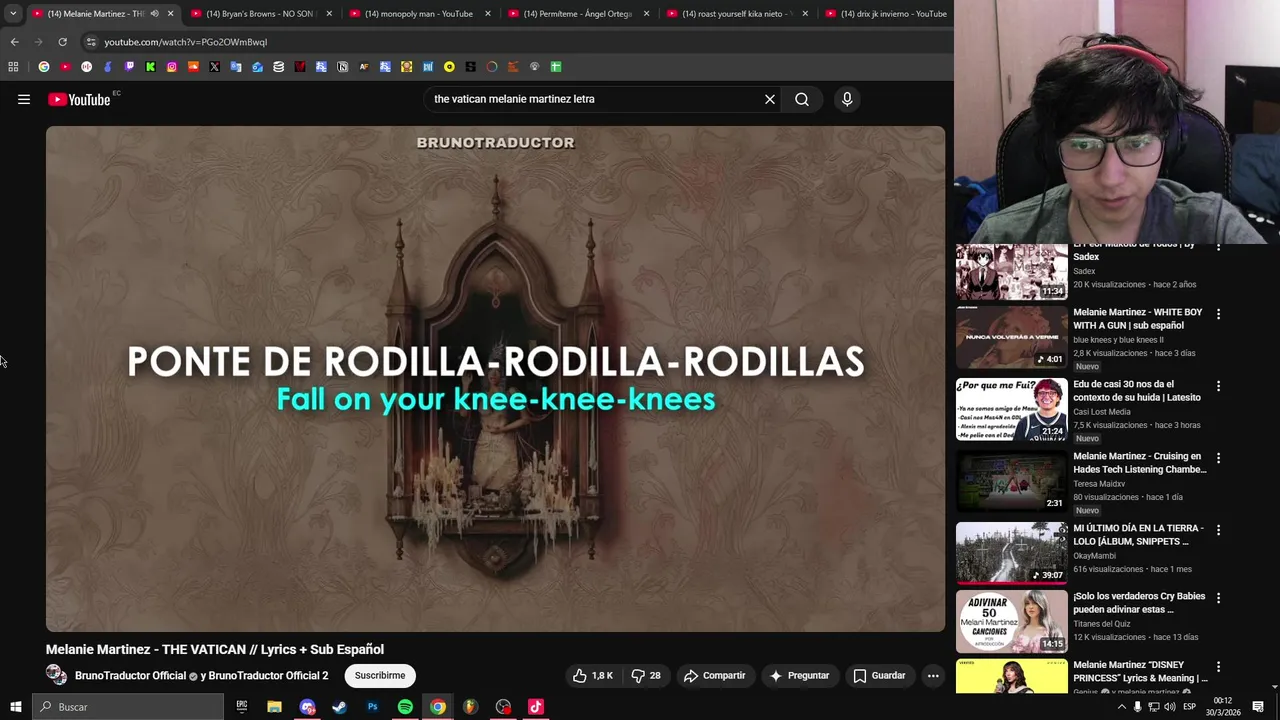Expand hidden system tray icons chevron

click(x=1121, y=707)
